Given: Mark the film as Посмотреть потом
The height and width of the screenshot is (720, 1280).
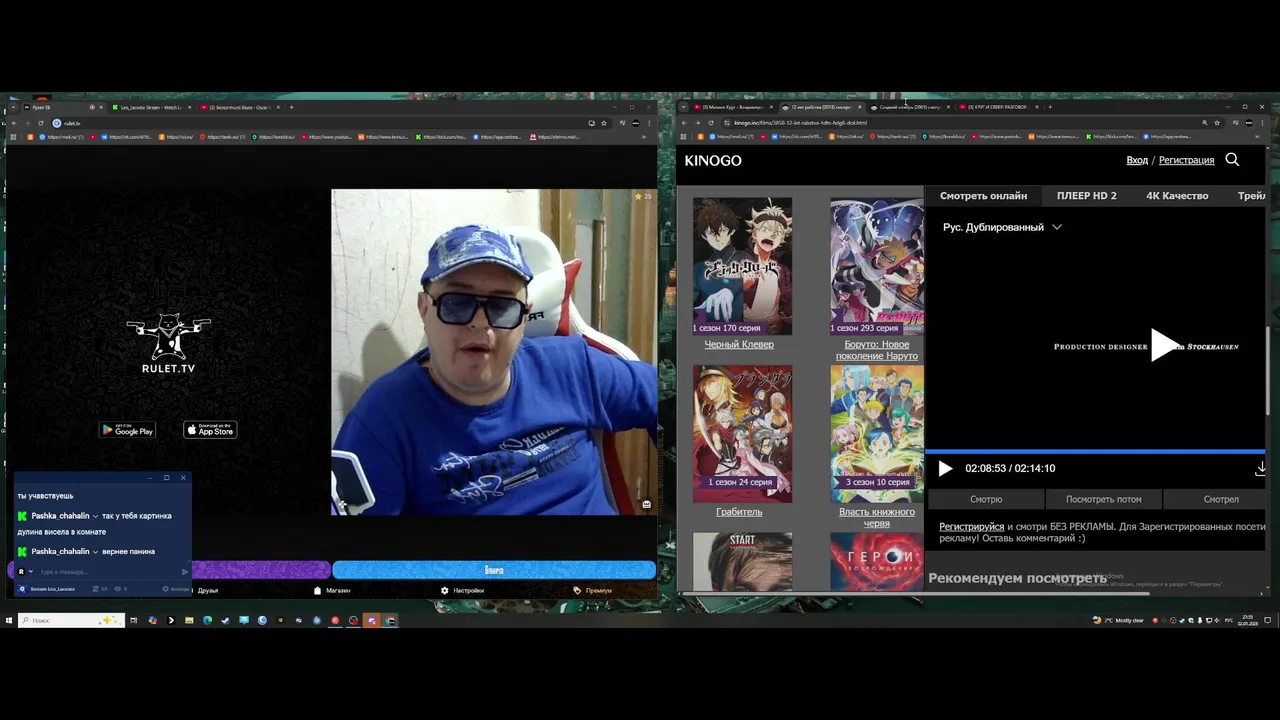Looking at the screenshot, I should point(1103,499).
